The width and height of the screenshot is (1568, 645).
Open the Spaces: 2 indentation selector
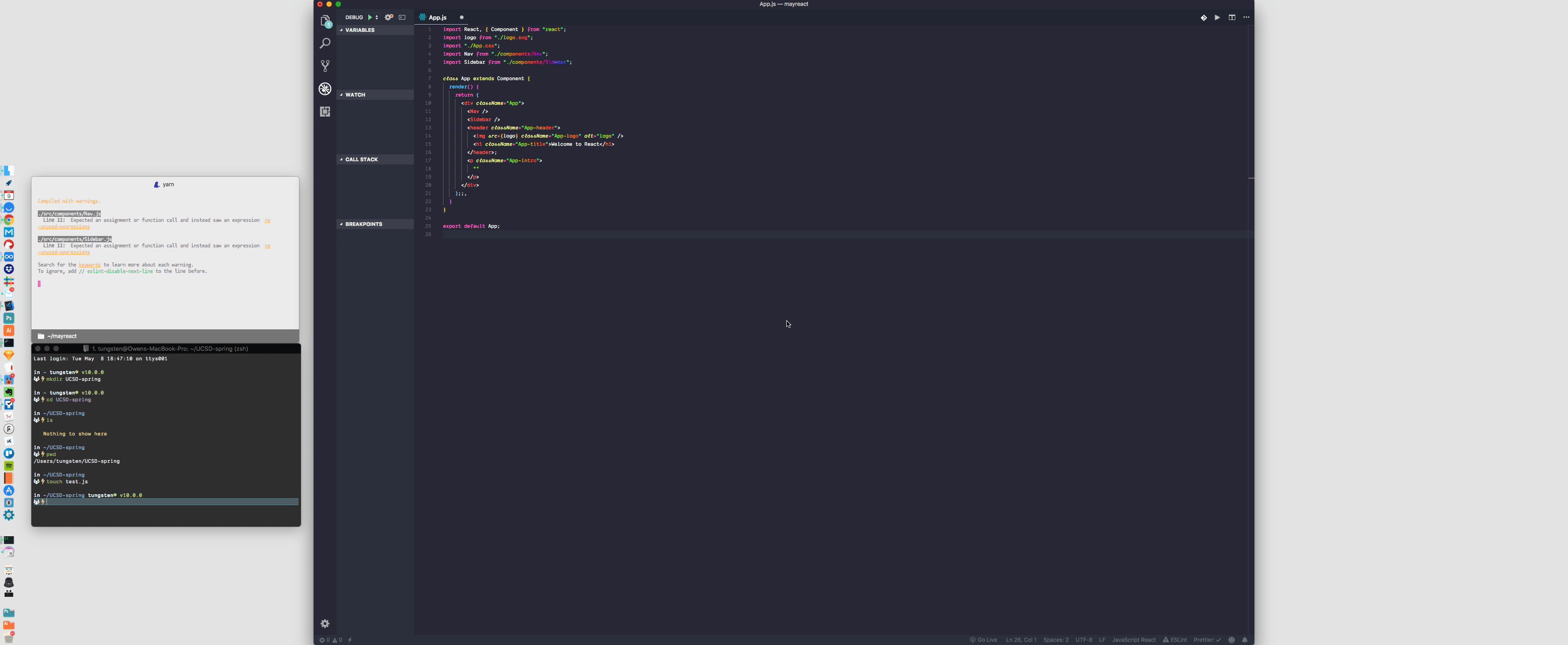pyautogui.click(x=1056, y=640)
